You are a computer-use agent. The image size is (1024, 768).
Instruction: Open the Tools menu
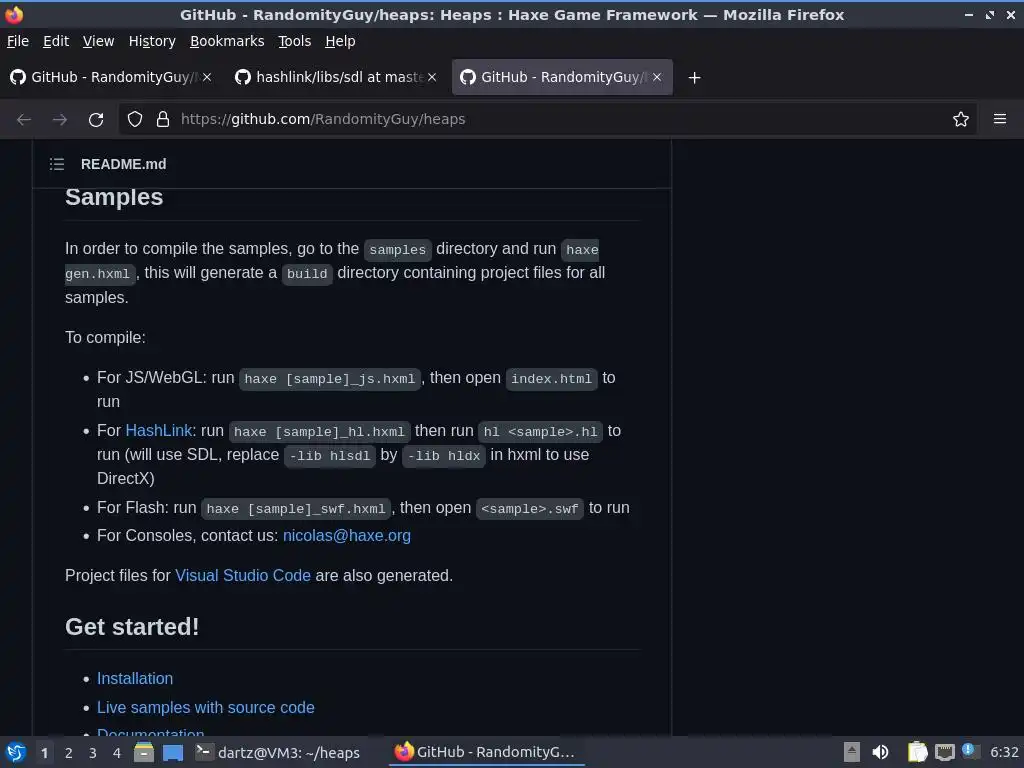pyautogui.click(x=295, y=41)
